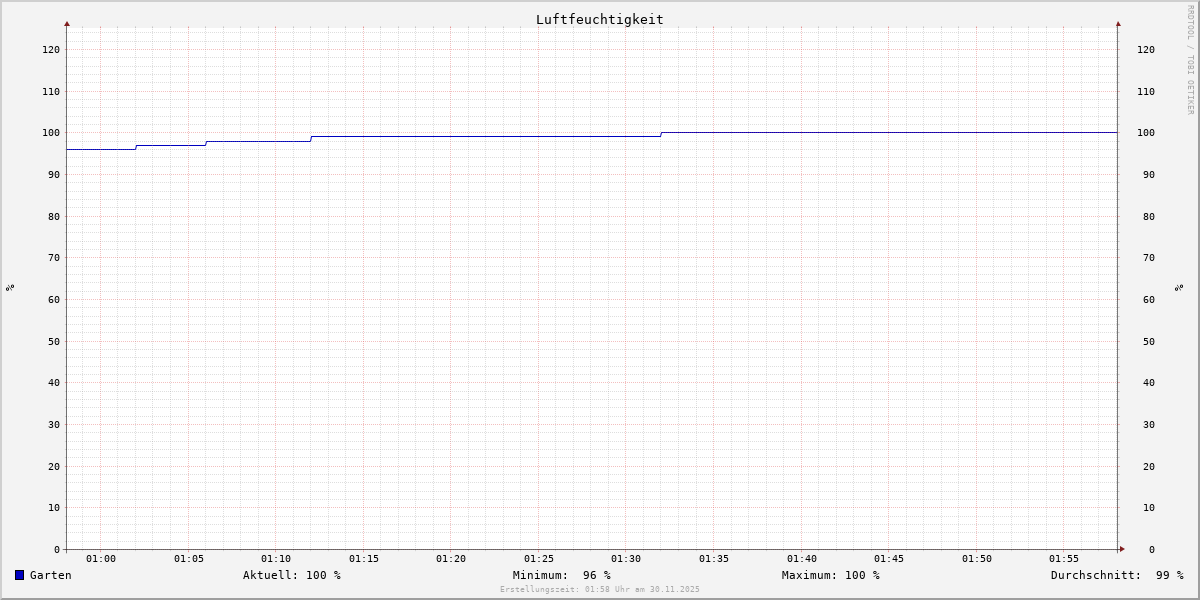Click the 01:05 time axis label
This screenshot has height=600, width=1200.
pyautogui.click(x=189, y=559)
